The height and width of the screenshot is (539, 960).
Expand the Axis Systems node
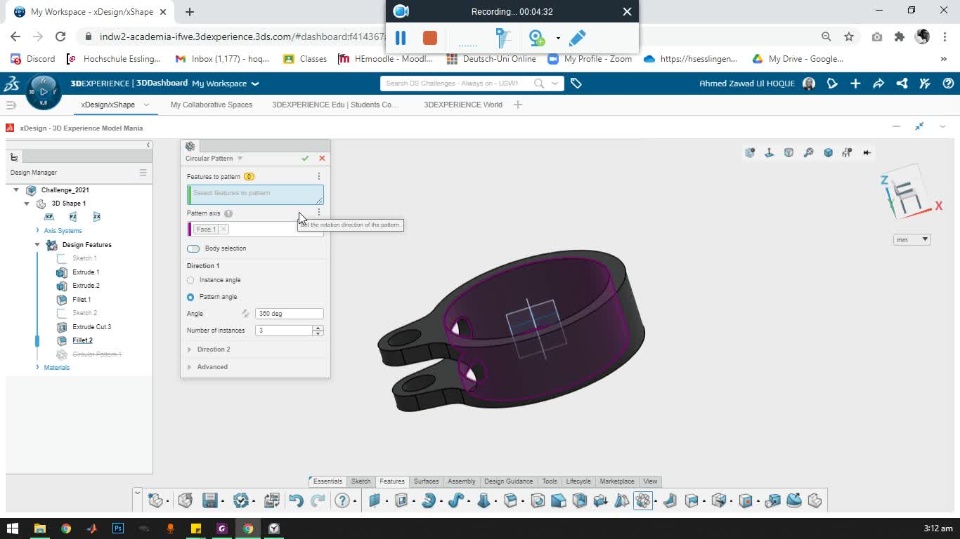pos(37,230)
